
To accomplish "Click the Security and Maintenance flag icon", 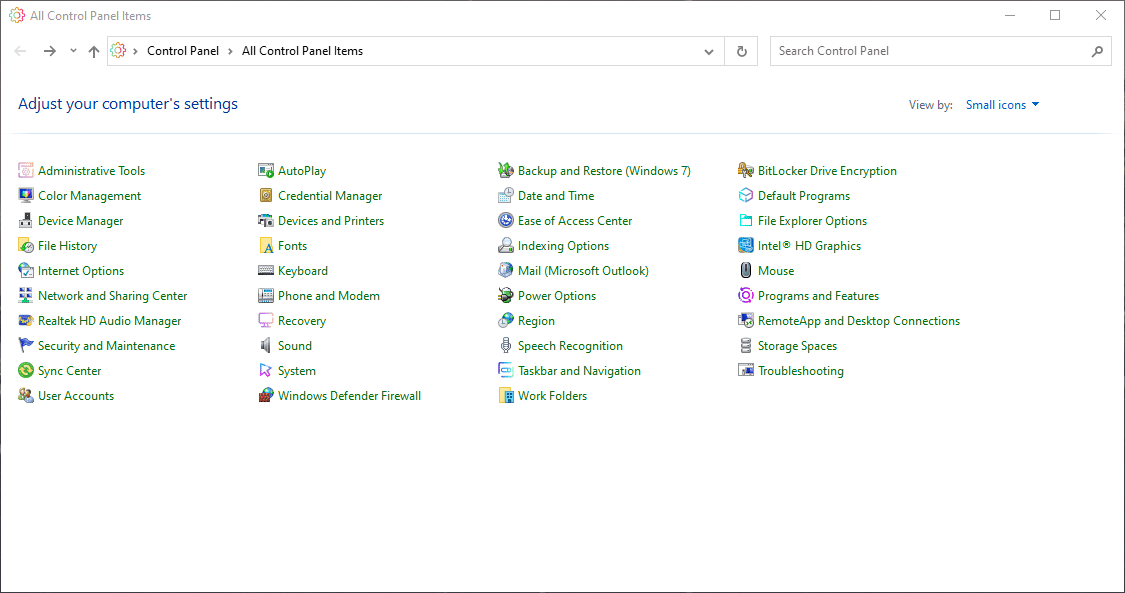I will tap(26, 346).
